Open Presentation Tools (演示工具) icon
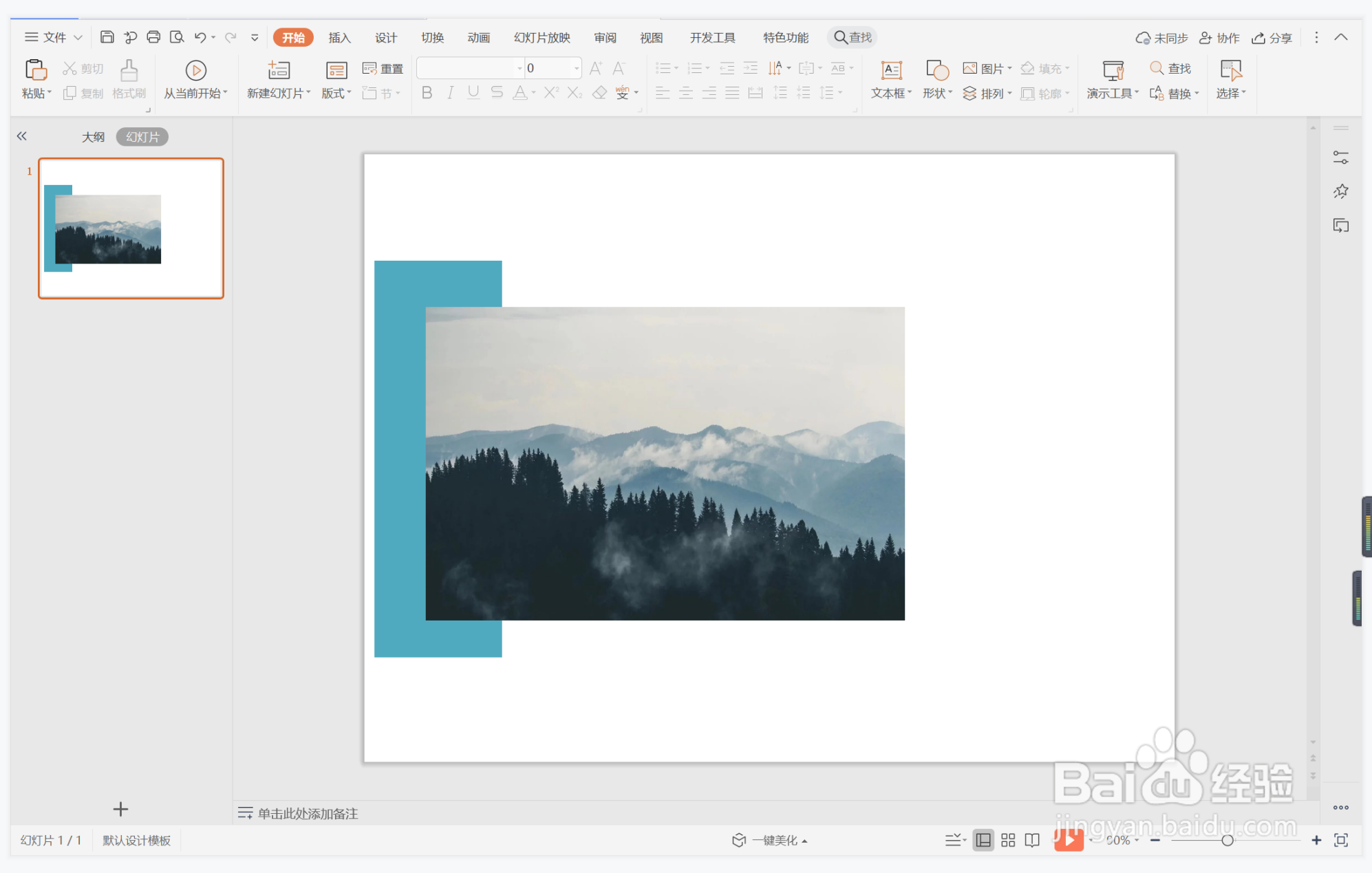Viewport: 1372px width, 873px height. (1113, 71)
